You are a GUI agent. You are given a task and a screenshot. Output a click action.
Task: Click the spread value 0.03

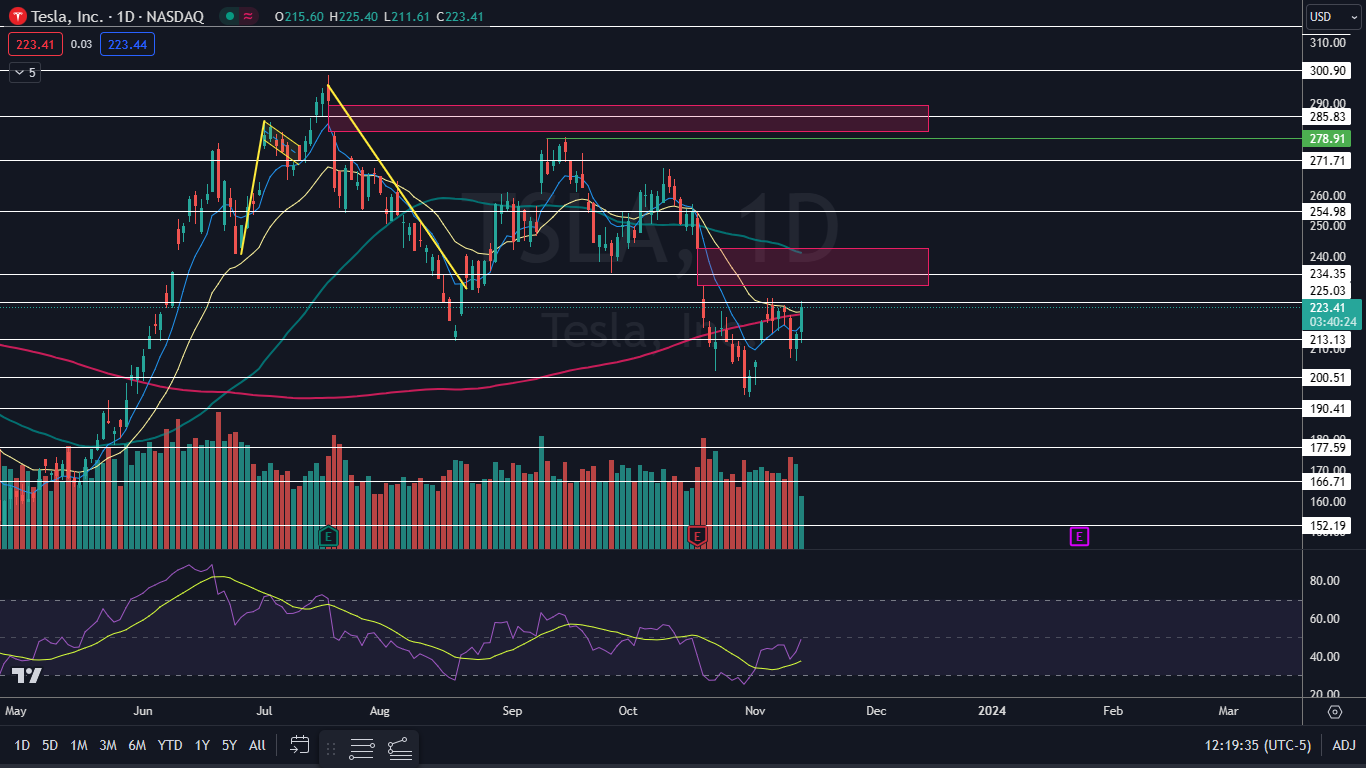pyautogui.click(x=82, y=44)
